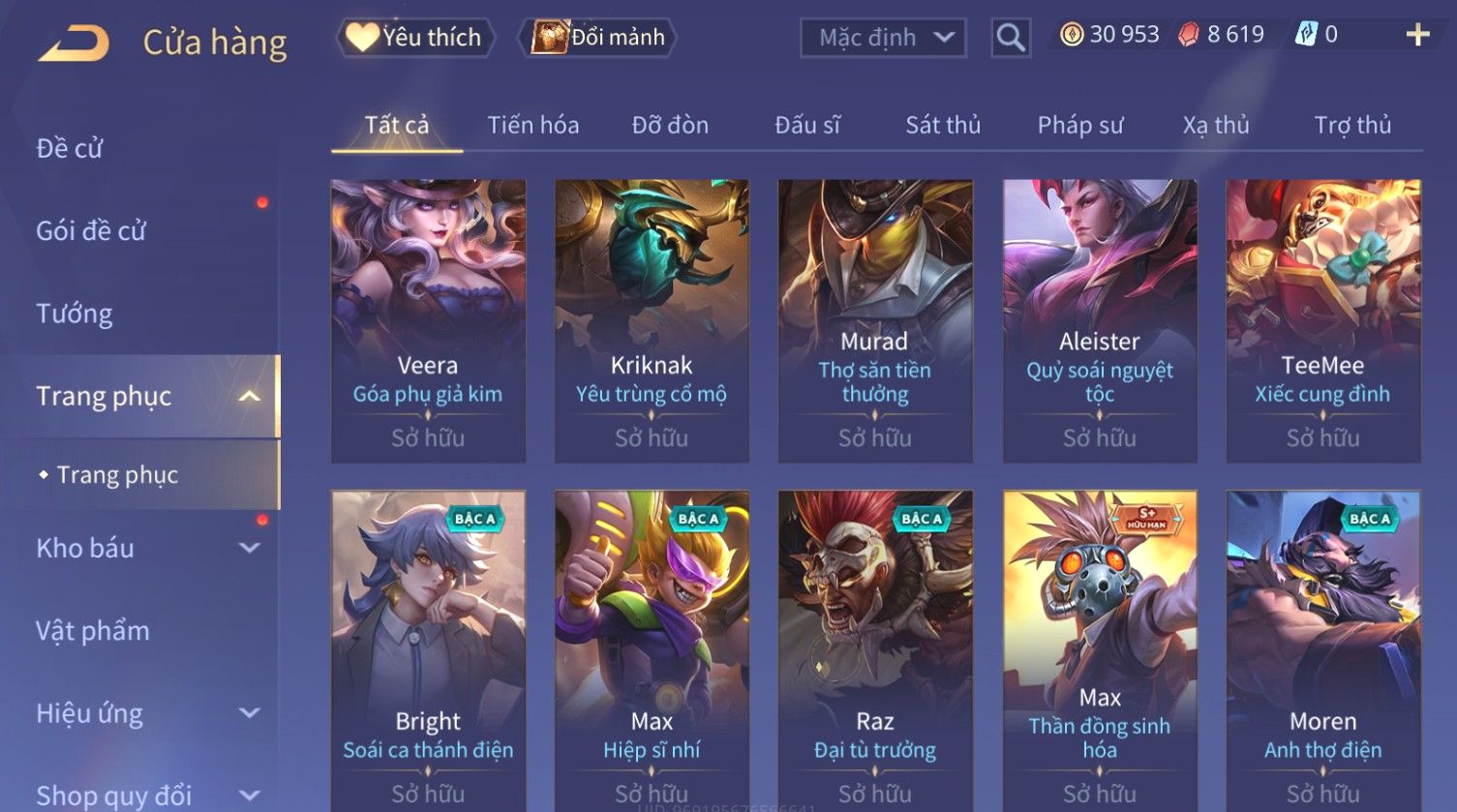Click the plus icon to add currency
1457x812 pixels.
(1418, 35)
